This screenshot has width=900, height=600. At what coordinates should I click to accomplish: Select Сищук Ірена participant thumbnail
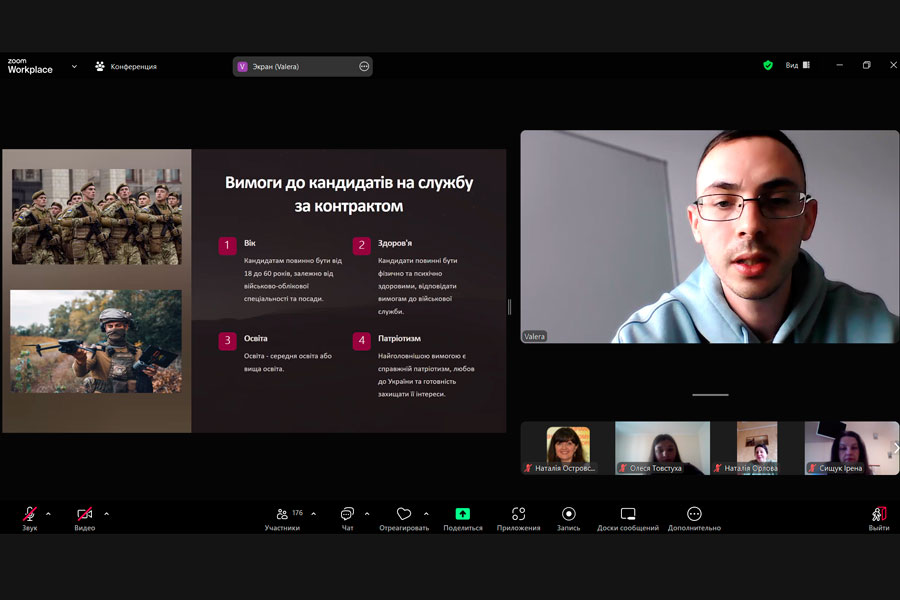pyautogui.click(x=852, y=448)
